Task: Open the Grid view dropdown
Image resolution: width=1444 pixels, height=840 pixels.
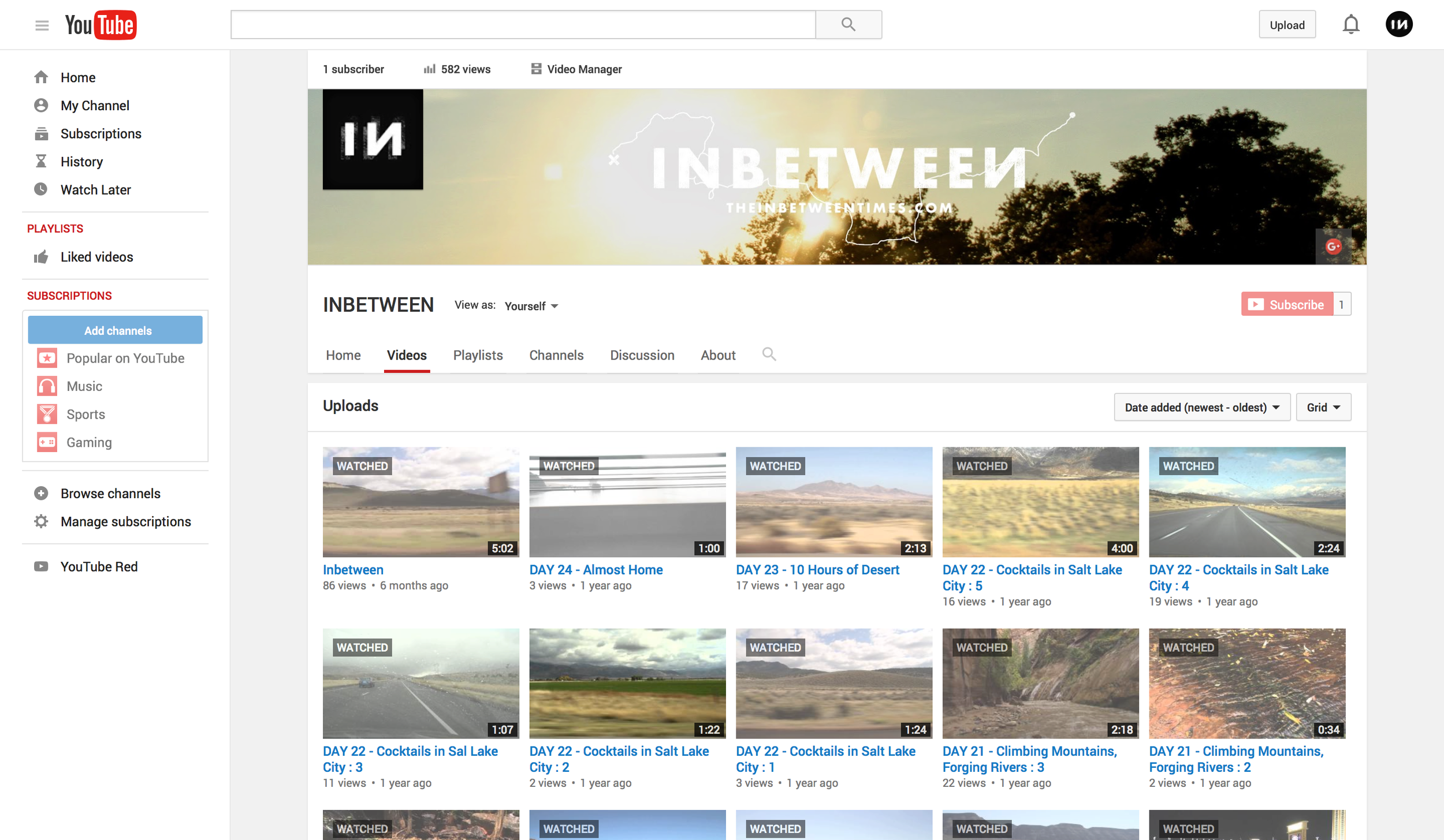Action: [x=1323, y=407]
